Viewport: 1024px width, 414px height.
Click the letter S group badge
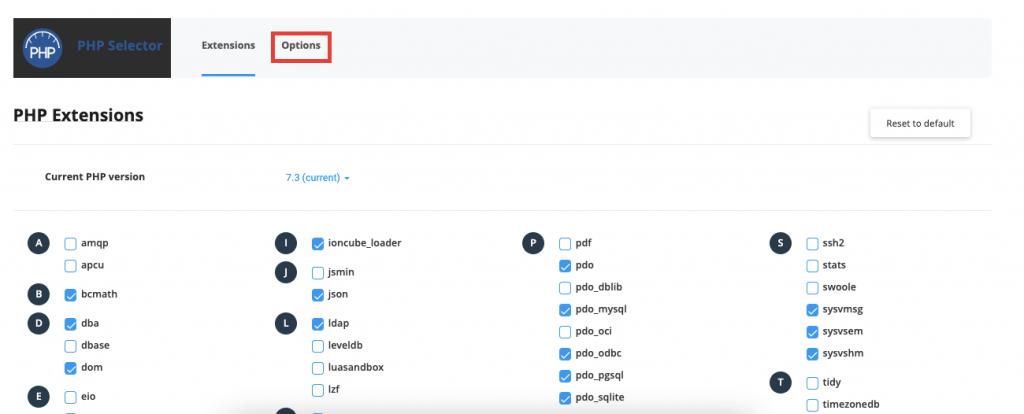(x=781, y=244)
